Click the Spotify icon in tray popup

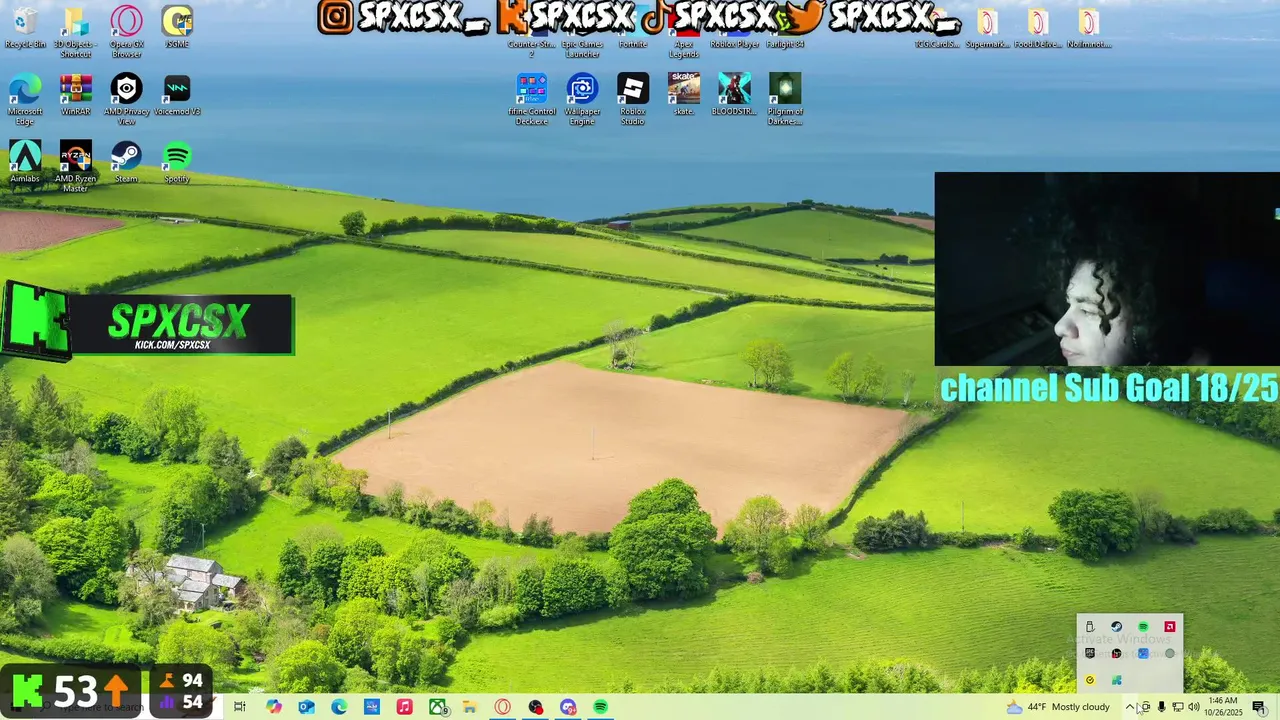click(1143, 627)
